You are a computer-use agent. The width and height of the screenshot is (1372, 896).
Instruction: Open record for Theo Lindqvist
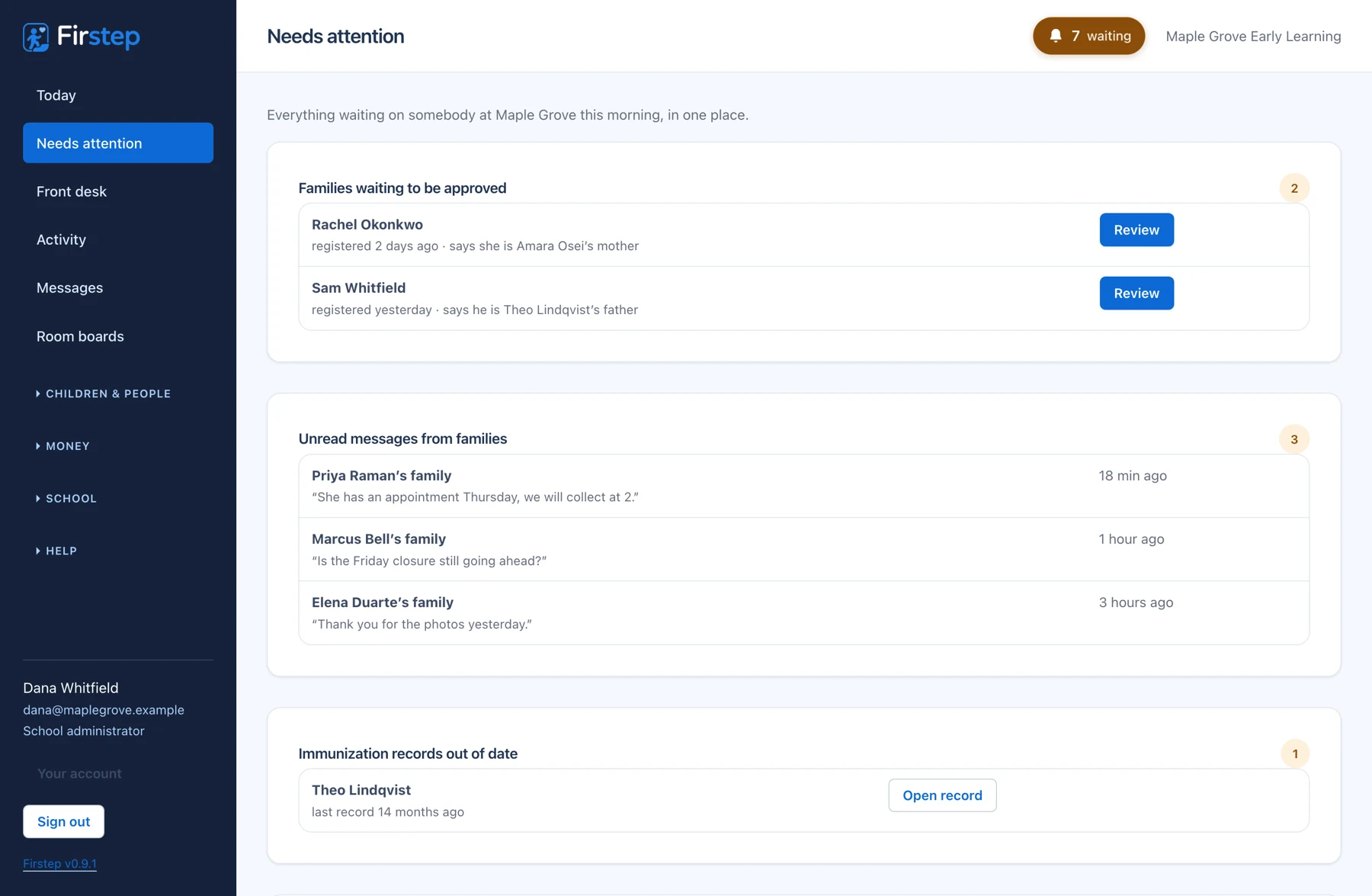tap(942, 795)
